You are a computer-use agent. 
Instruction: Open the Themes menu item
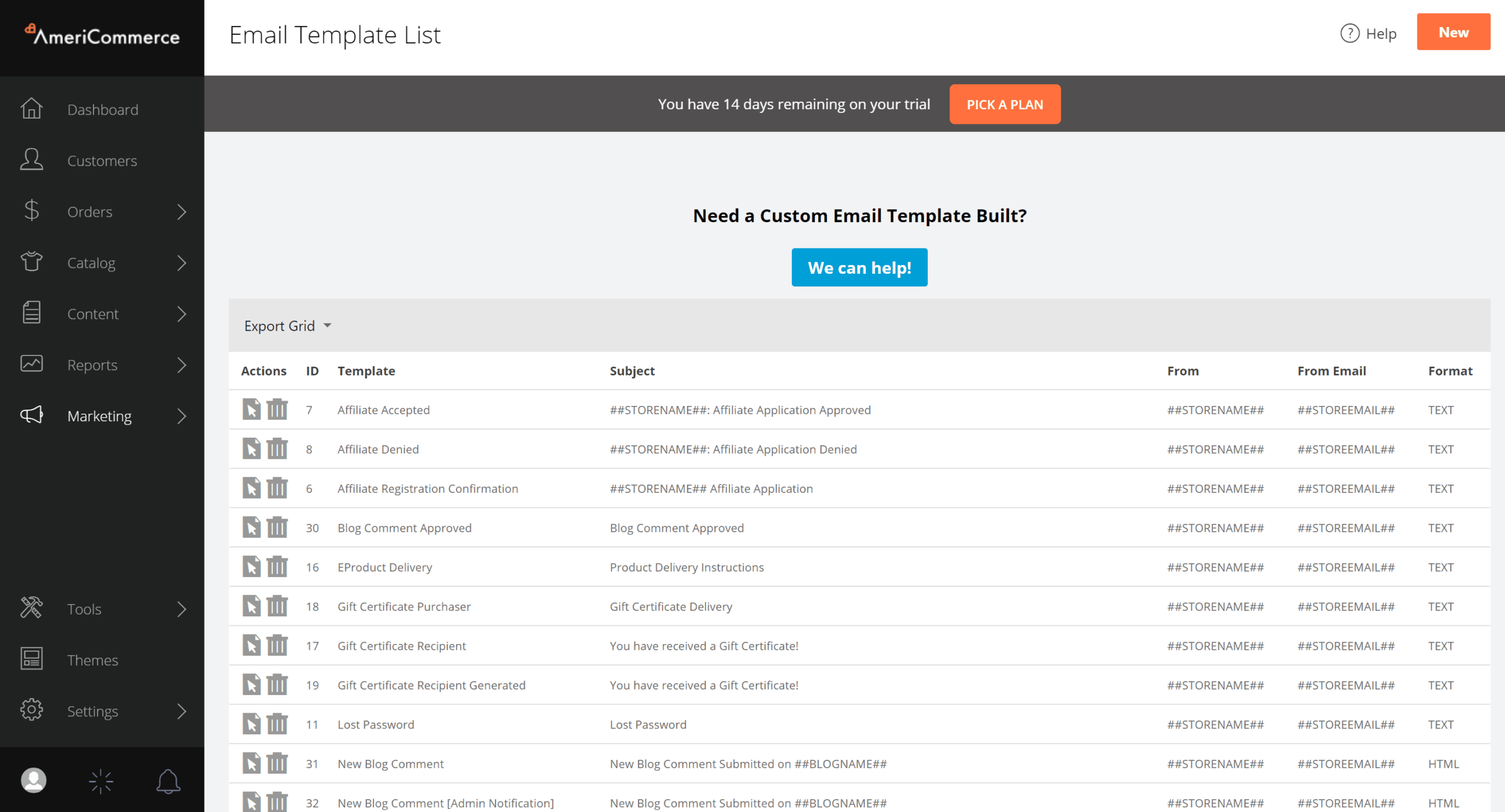(92, 660)
